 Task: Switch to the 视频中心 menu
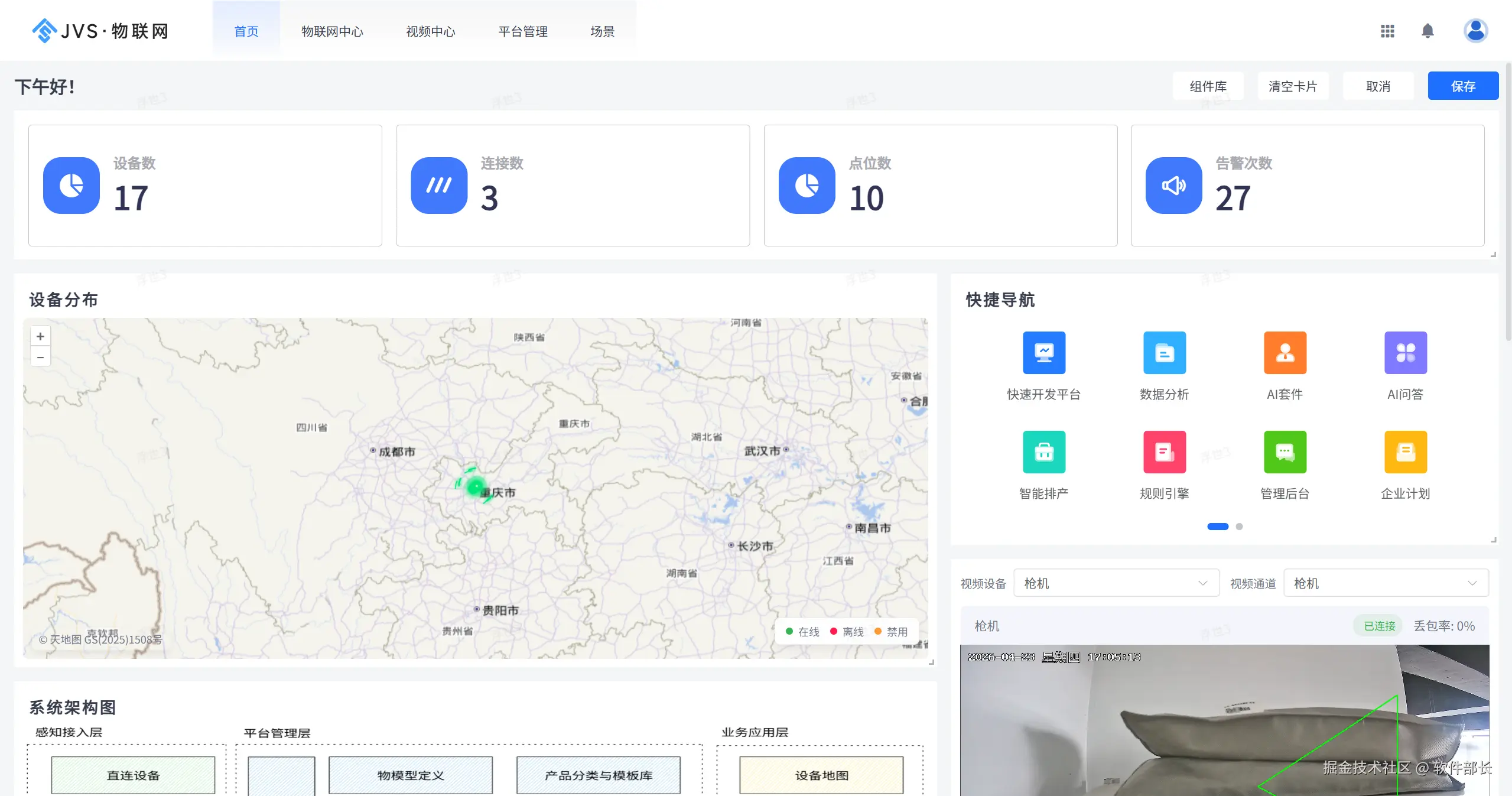[x=431, y=31]
